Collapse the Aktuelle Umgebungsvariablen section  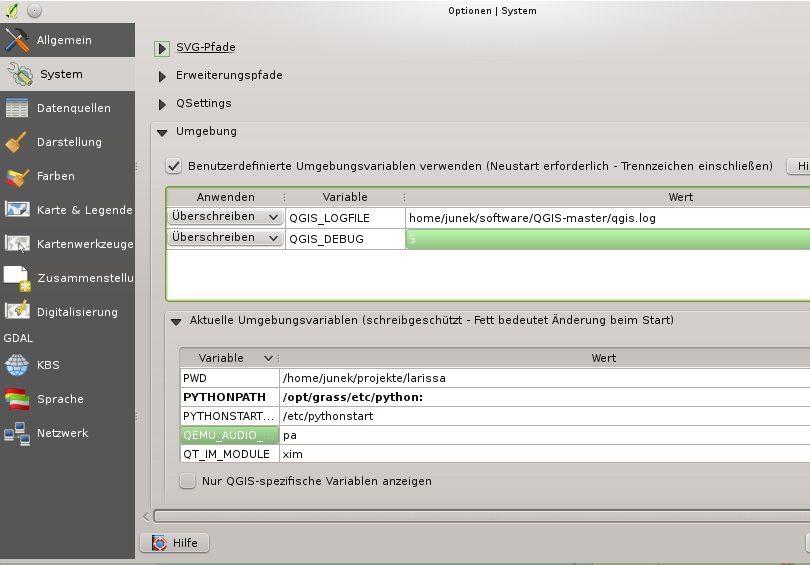pos(176,322)
